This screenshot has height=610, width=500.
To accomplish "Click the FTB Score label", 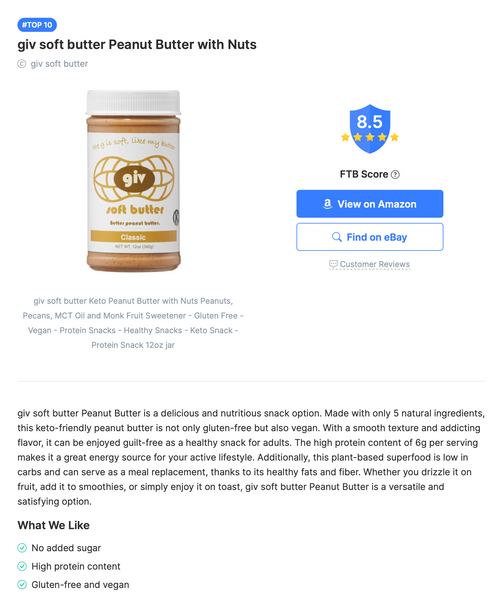I will click(x=364, y=174).
